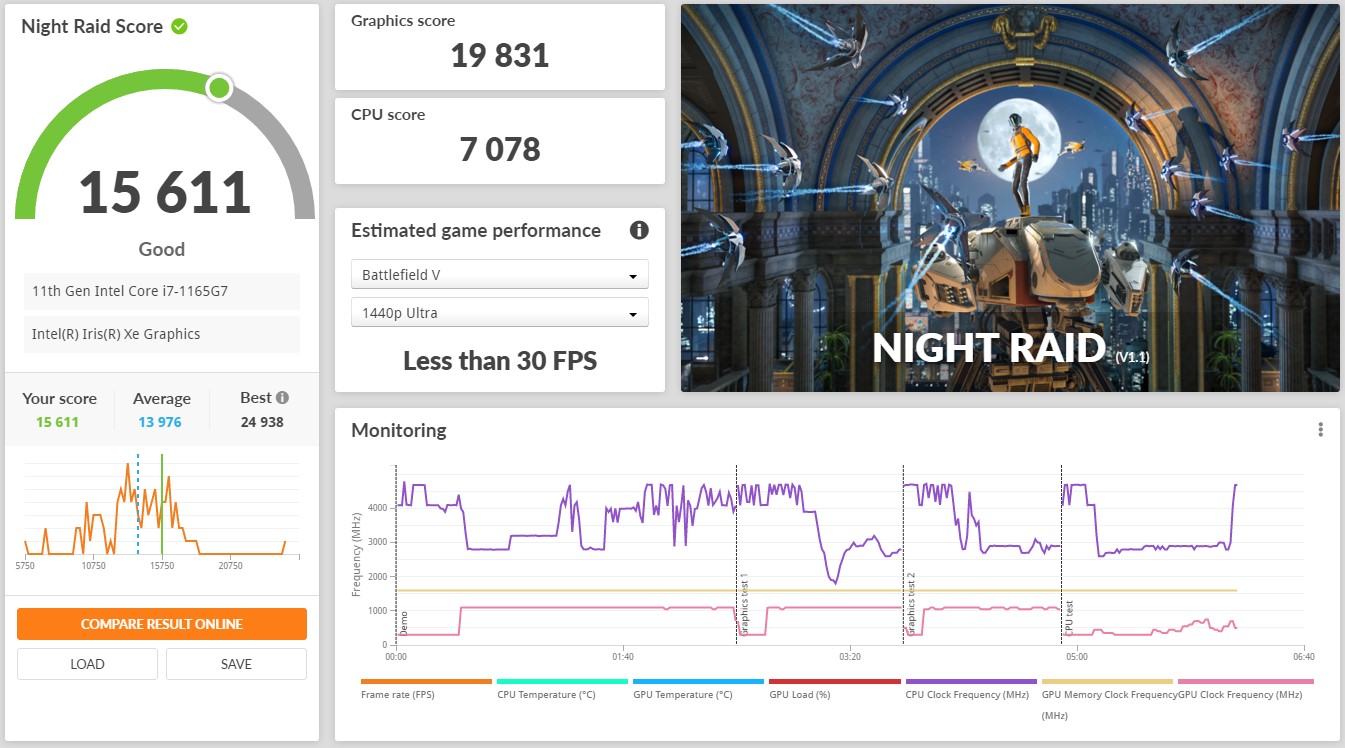Click the SAVE button
The width and height of the screenshot is (1345, 748).
[x=236, y=664]
